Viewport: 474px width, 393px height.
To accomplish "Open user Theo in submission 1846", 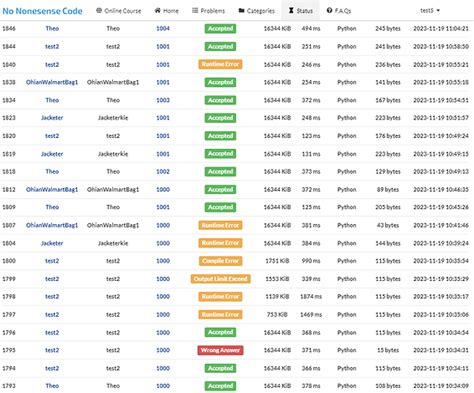I will pyautogui.click(x=52, y=29).
